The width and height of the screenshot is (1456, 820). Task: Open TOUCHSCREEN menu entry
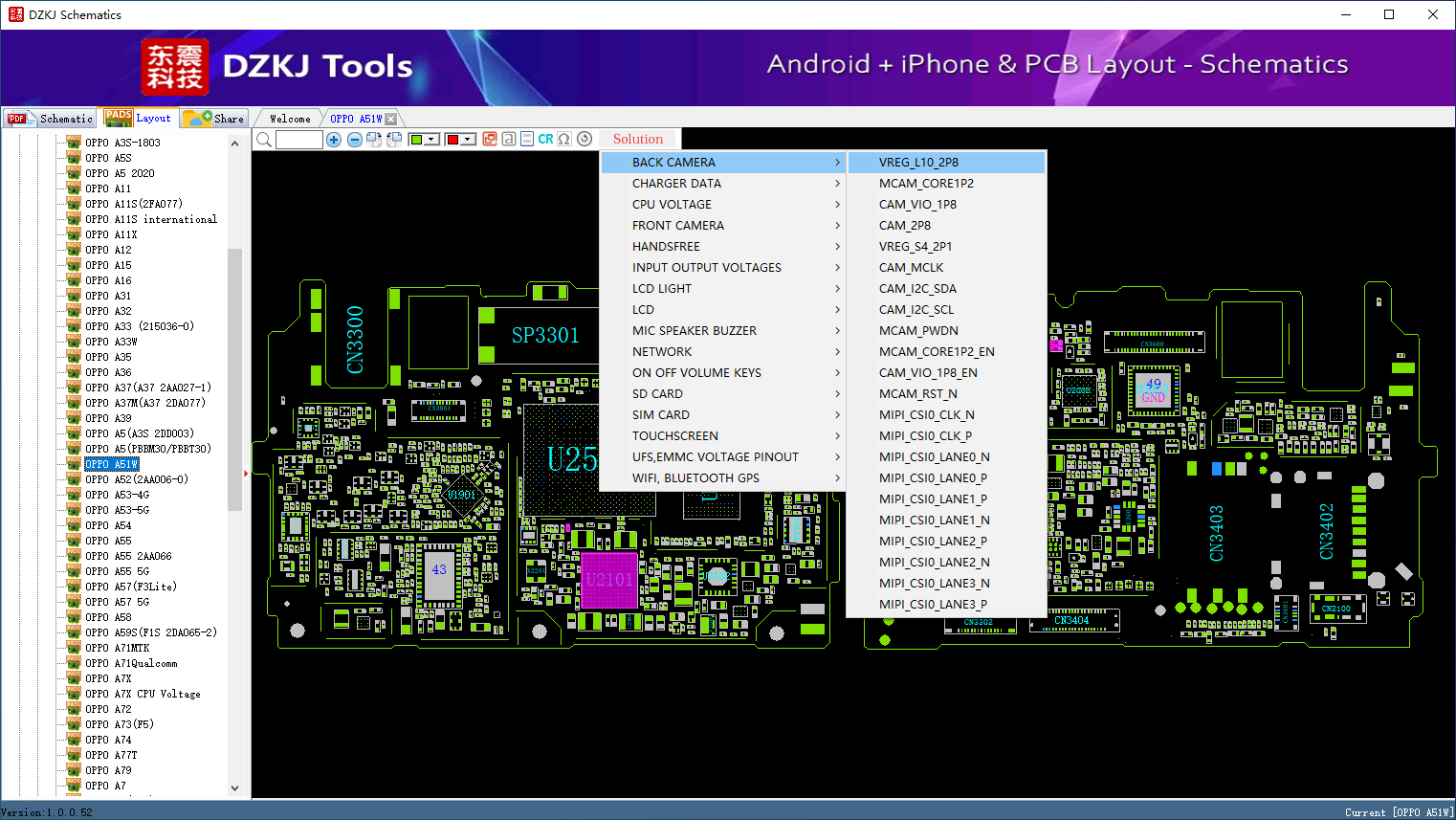point(722,436)
